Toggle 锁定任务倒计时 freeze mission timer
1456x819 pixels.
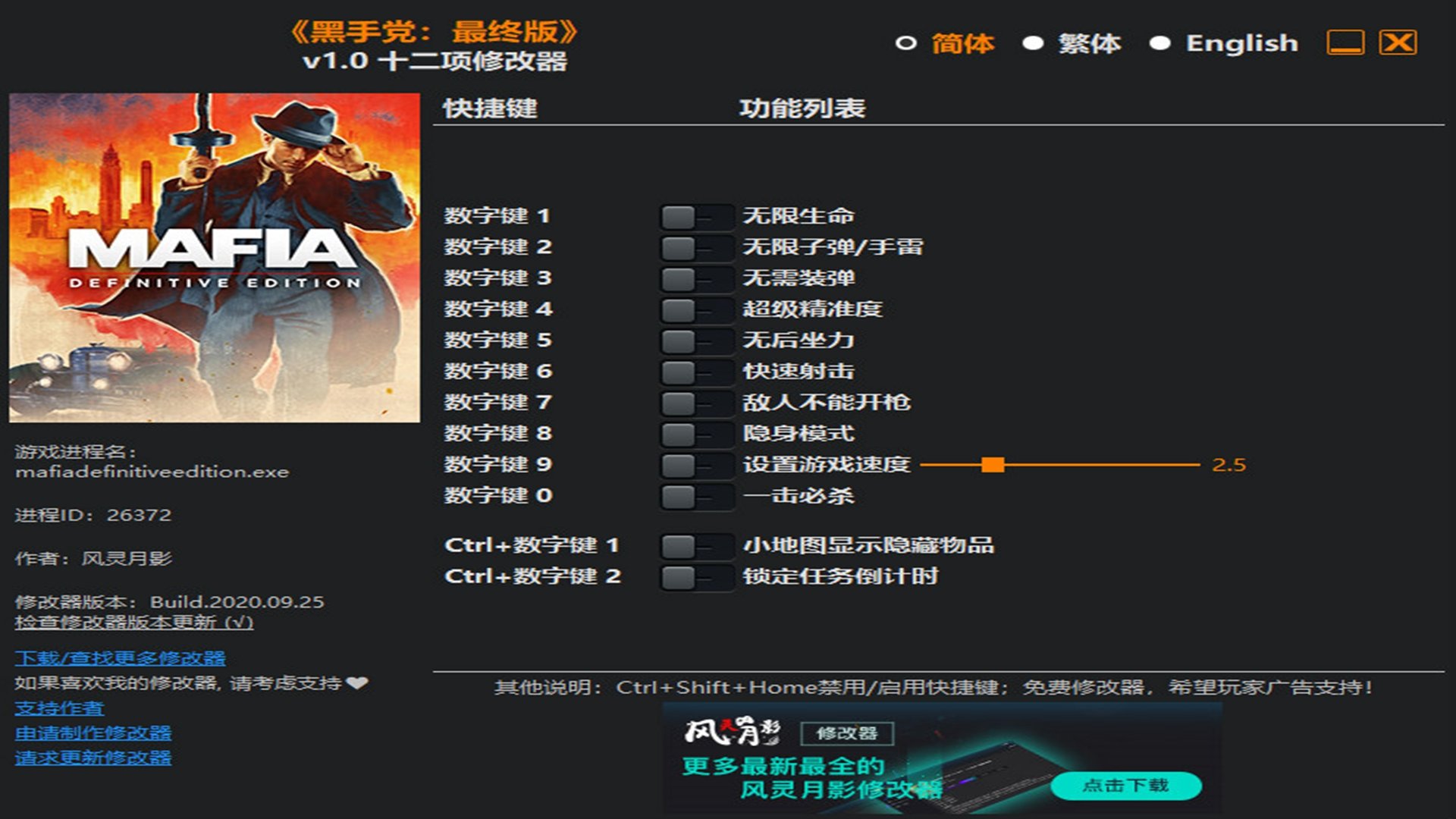pos(695,577)
